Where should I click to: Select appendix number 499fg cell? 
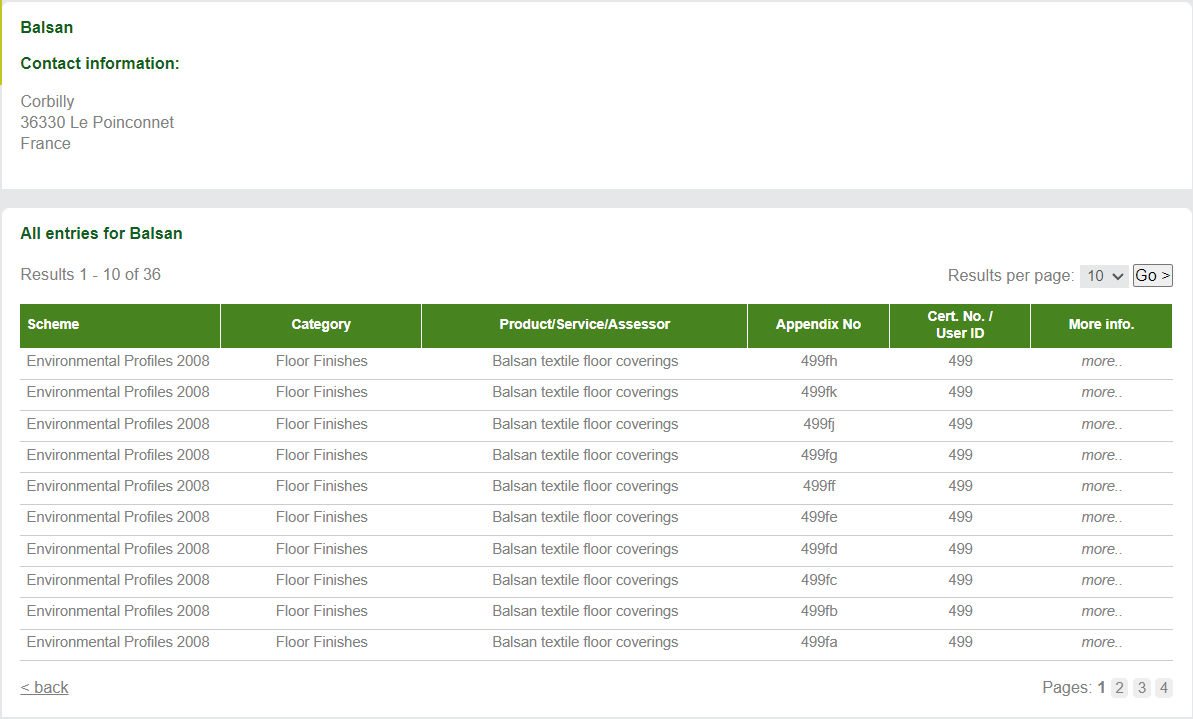click(x=819, y=456)
